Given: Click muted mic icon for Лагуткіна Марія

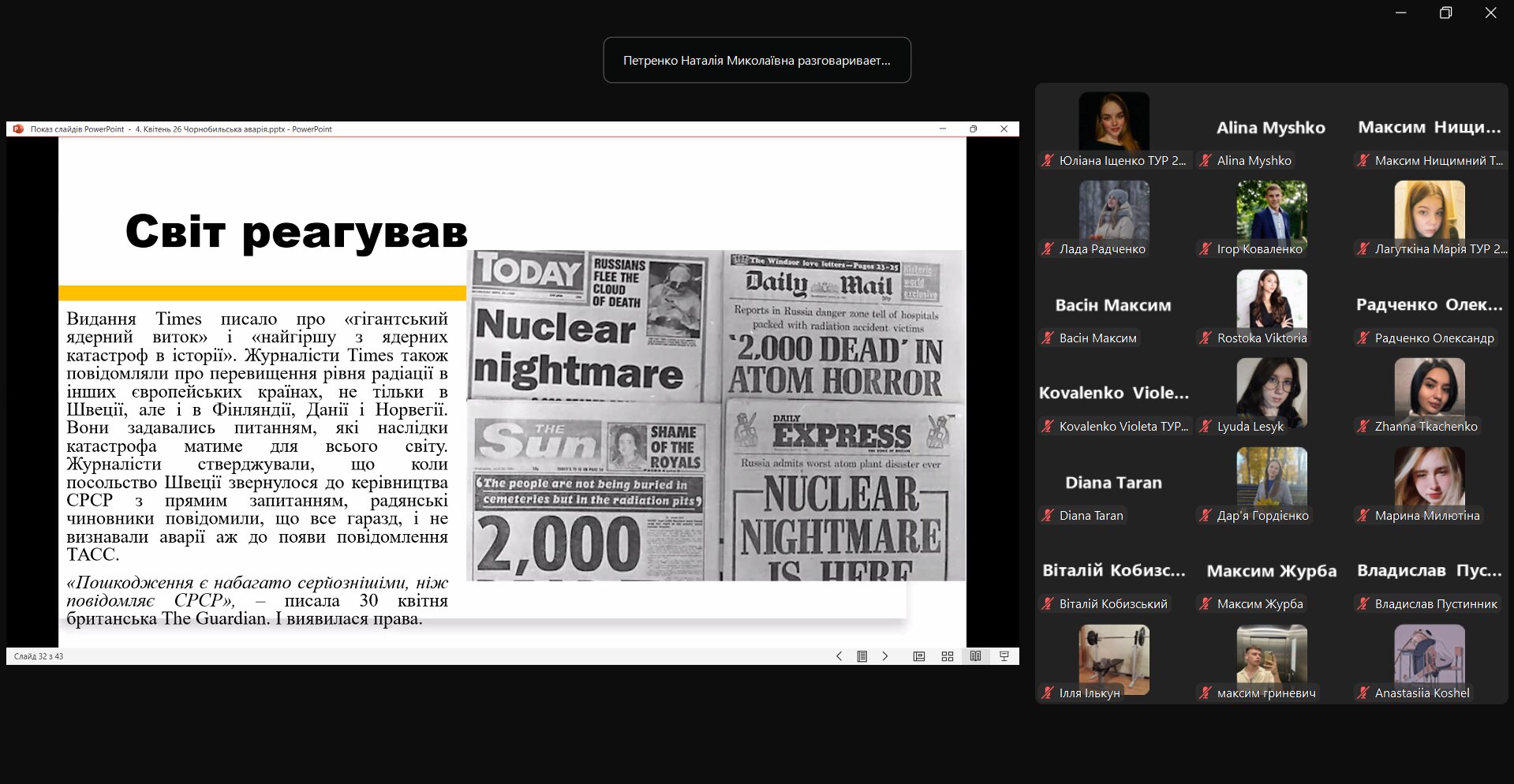Looking at the screenshot, I should point(1363,248).
